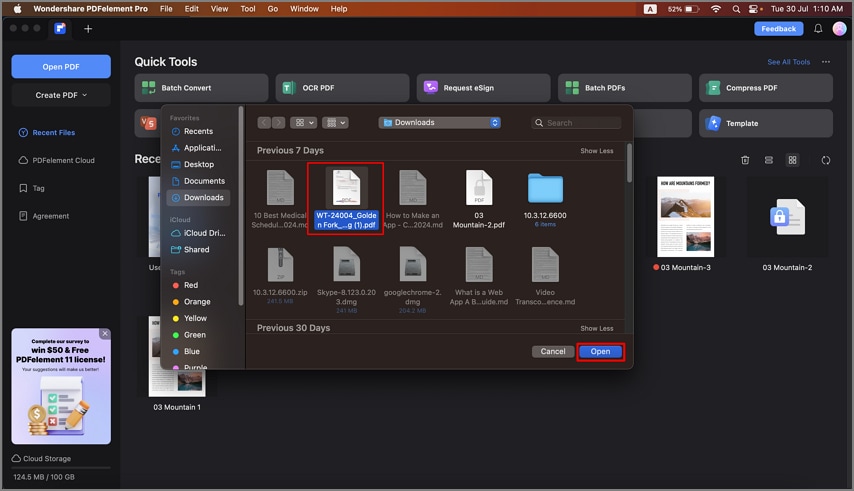
Task: Go back in file dialog
Action: 264,123
